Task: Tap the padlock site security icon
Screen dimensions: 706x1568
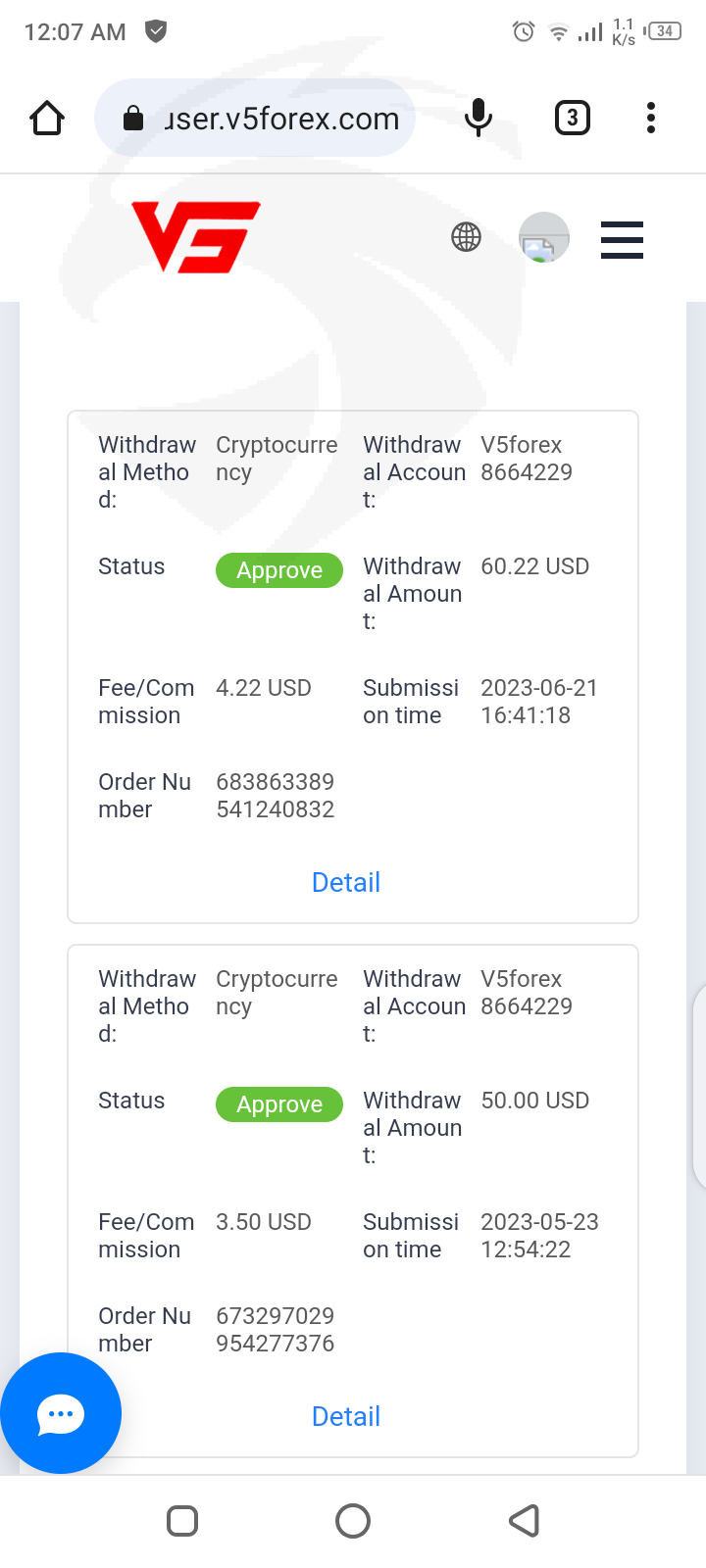Action: [132, 120]
